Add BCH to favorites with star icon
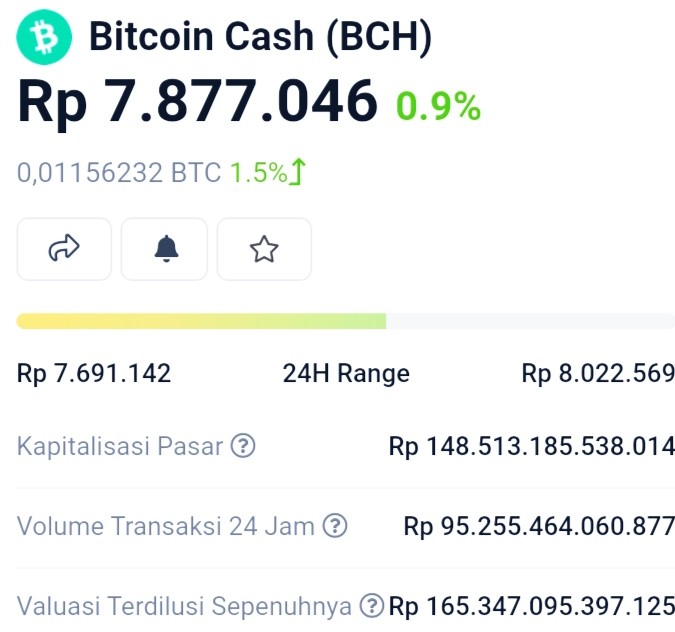This screenshot has height=632, width=675. (264, 249)
